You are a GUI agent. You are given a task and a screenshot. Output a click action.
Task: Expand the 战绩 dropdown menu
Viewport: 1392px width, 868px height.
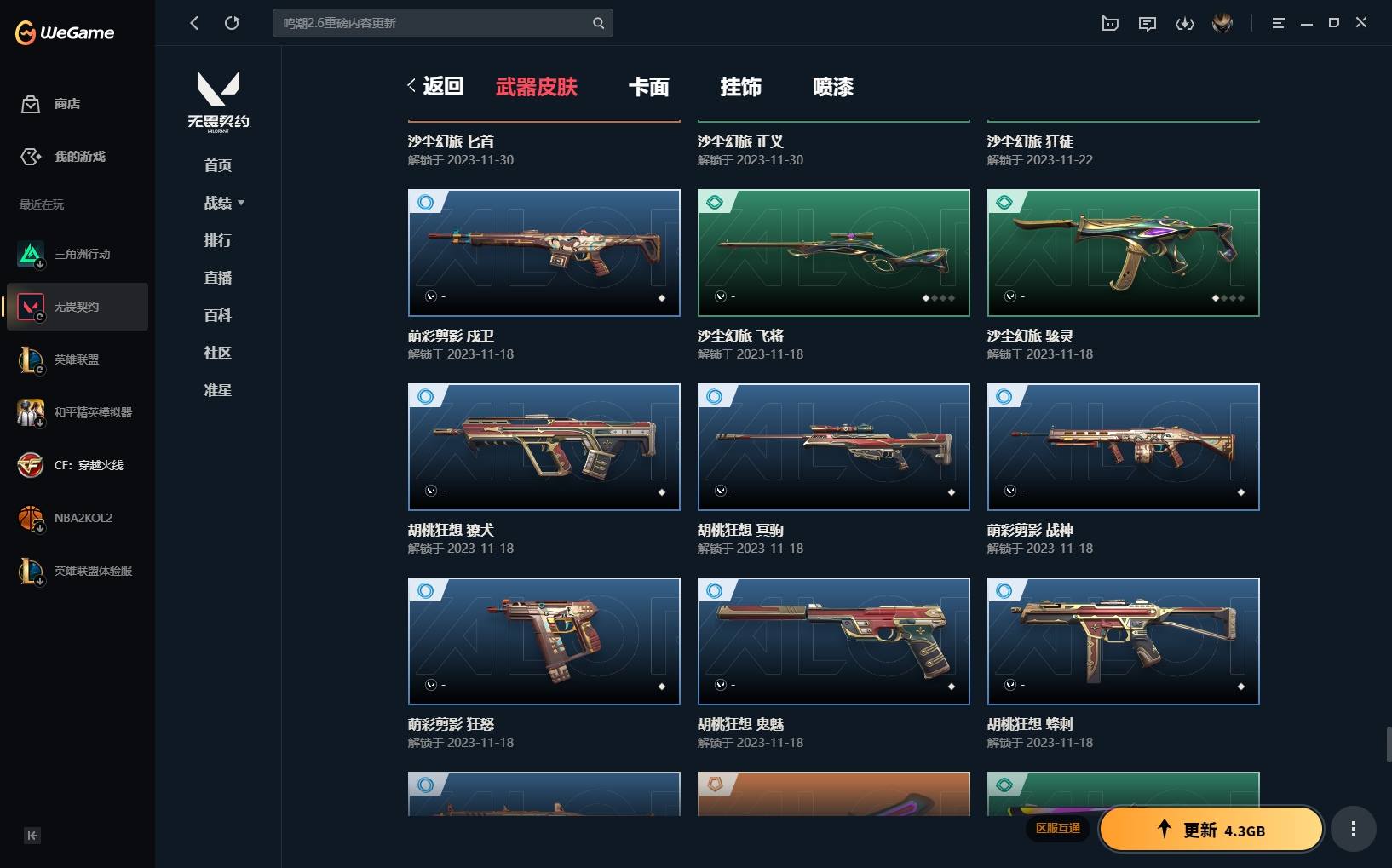tap(225, 203)
